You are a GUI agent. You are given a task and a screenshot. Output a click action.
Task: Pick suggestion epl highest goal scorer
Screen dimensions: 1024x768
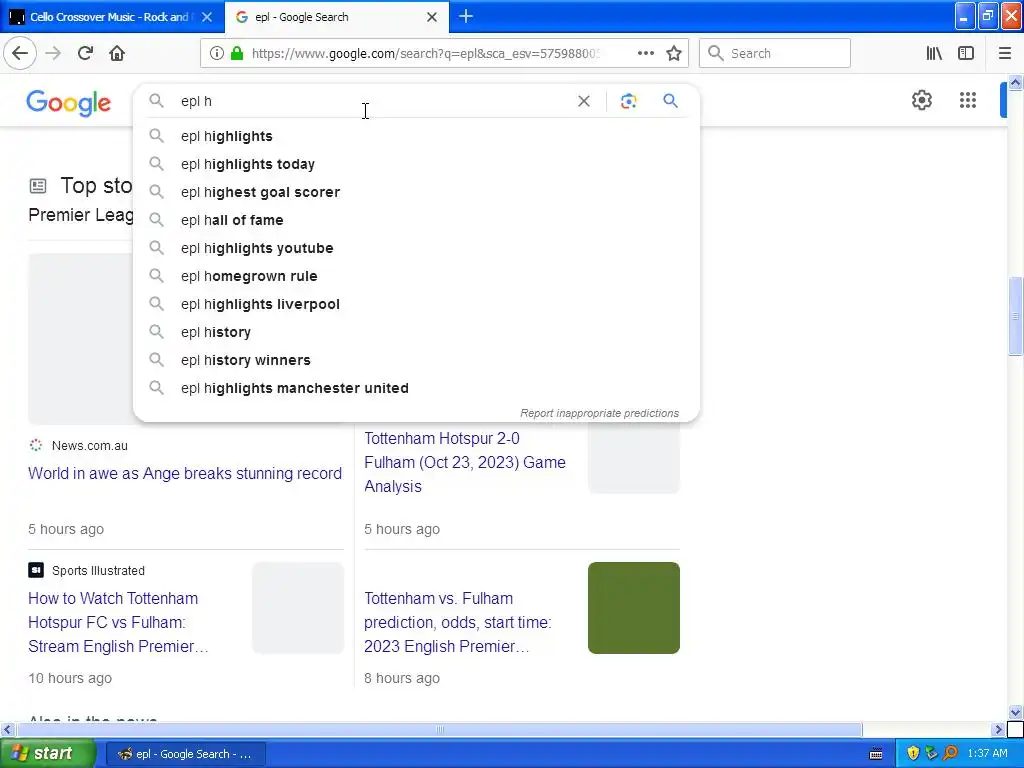coord(416,192)
